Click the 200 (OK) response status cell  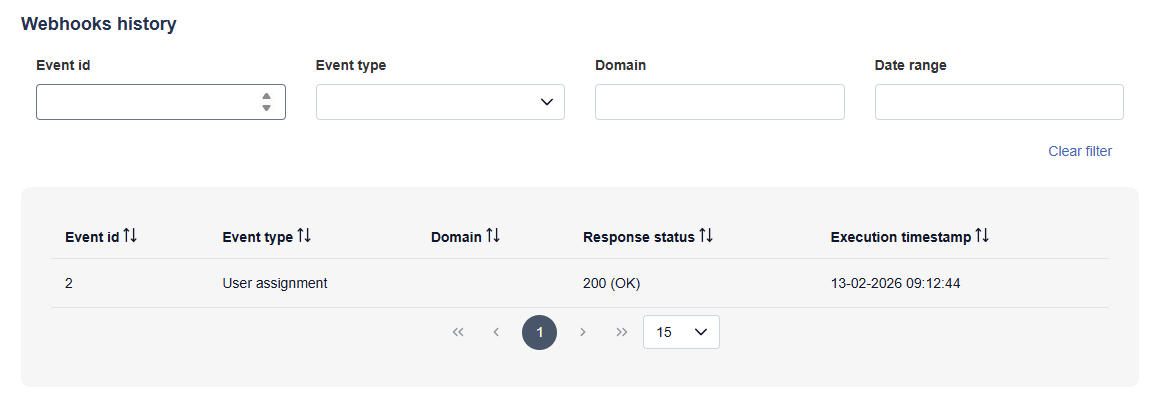[611, 283]
